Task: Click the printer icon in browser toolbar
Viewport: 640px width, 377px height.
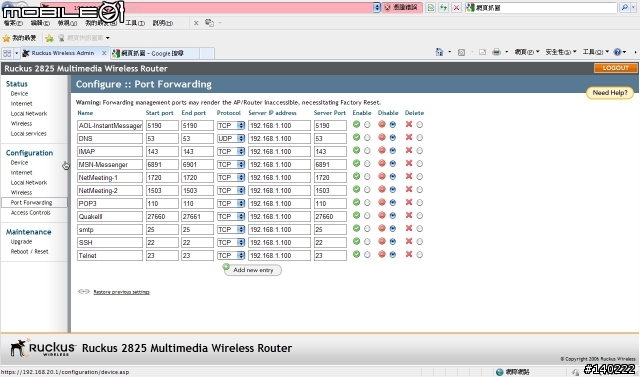Action: [x=496, y=52]
